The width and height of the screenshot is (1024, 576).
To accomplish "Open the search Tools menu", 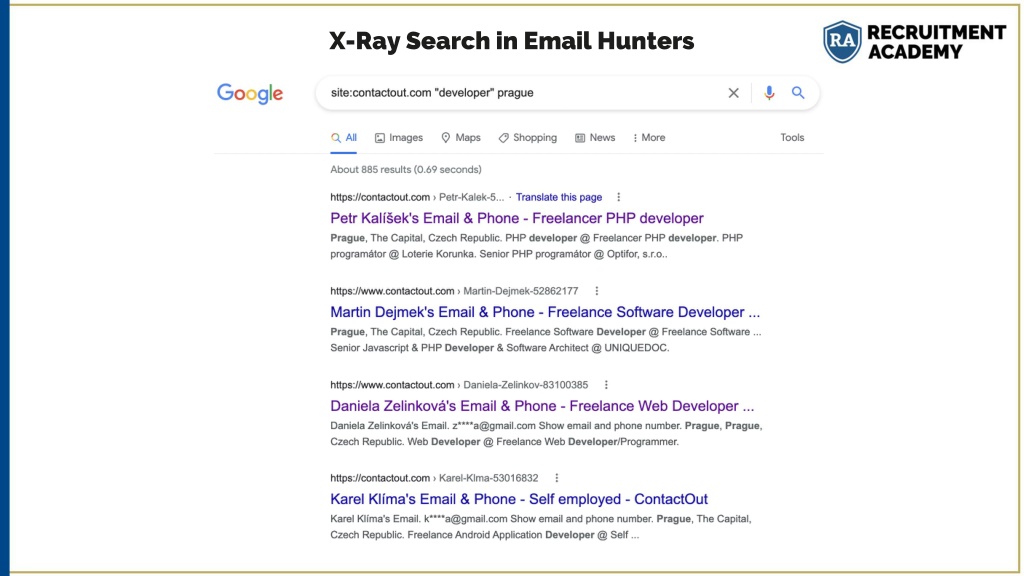I will tap(792, 138).
